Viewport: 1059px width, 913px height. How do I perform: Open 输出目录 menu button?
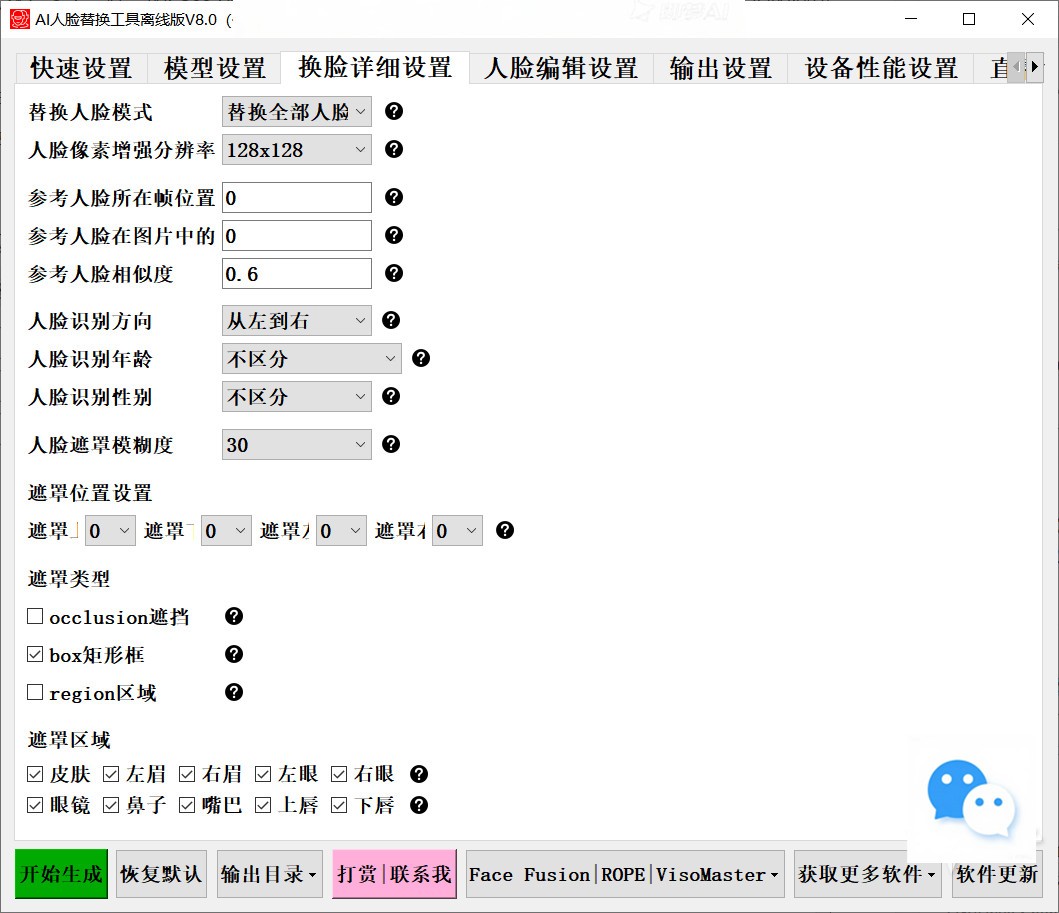pos(269,874)
